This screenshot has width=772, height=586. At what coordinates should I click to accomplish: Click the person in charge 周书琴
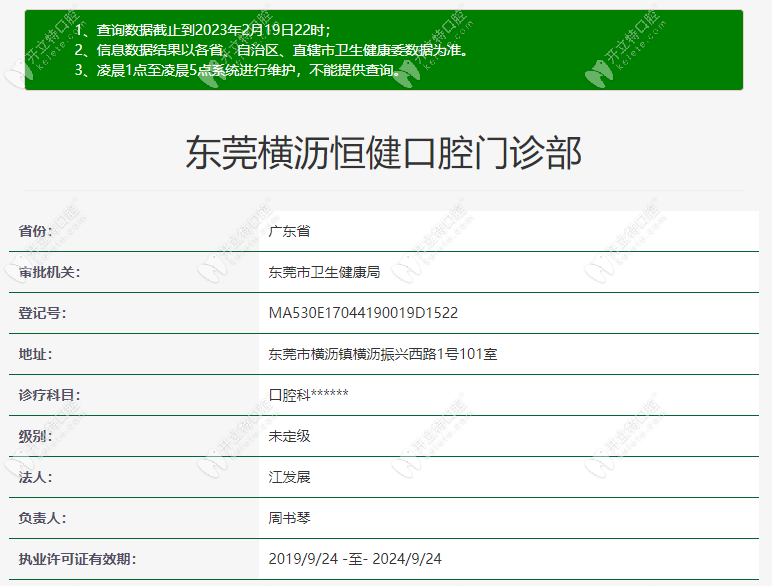(x=290, y=518)
